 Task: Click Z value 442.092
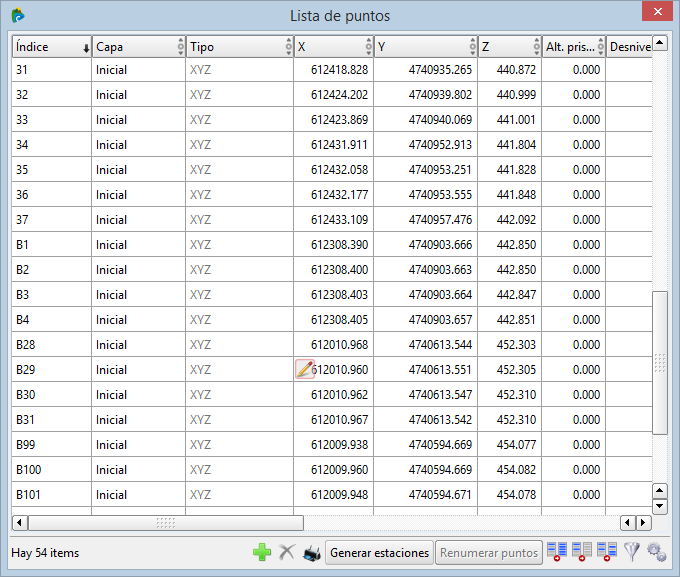click(516, 220)
